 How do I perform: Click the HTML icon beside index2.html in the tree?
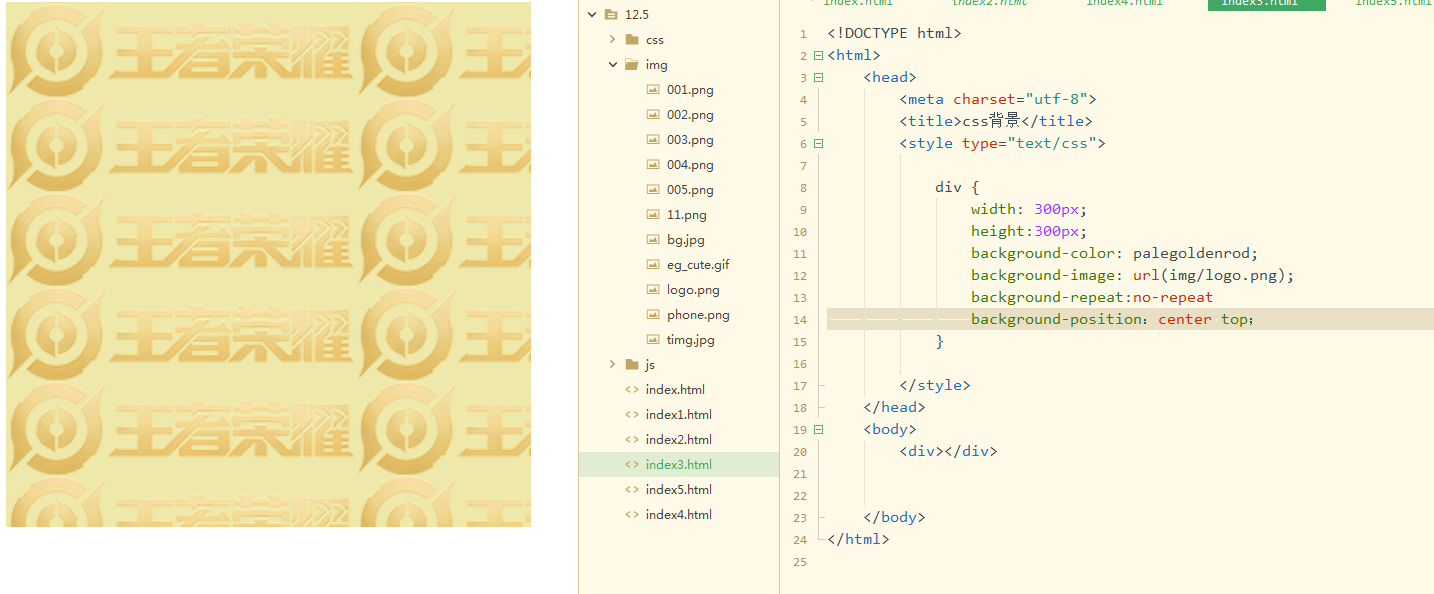tap(631, 440)
